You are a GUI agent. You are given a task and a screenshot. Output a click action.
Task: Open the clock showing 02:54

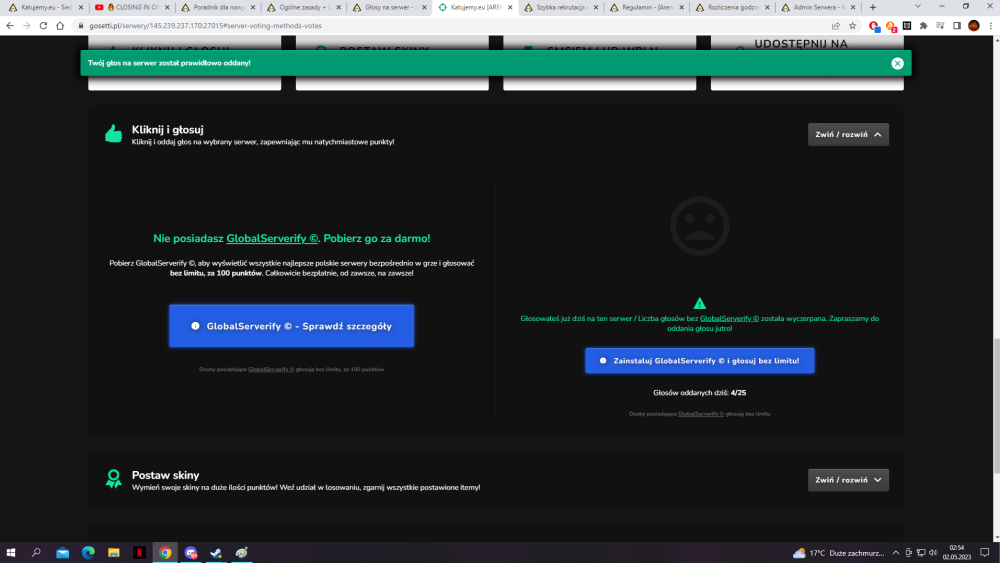coord(957,553)
